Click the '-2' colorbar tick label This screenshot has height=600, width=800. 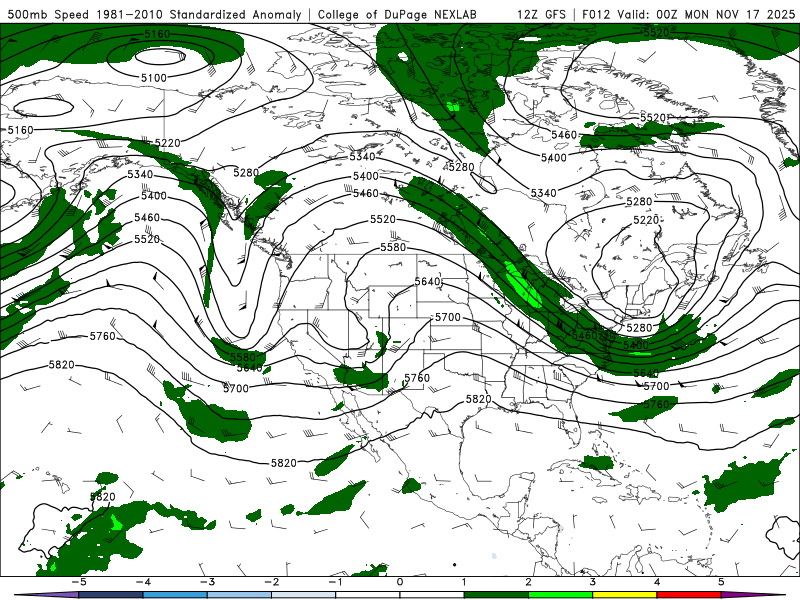[271, 582]
